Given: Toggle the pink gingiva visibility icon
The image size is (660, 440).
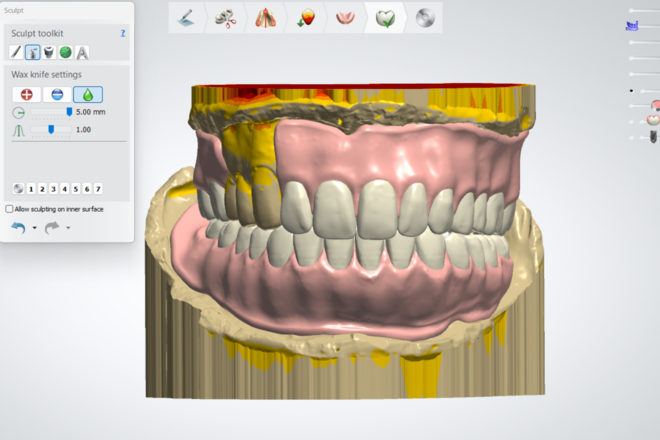Looking at the screenshot, I should coord(655,104).
